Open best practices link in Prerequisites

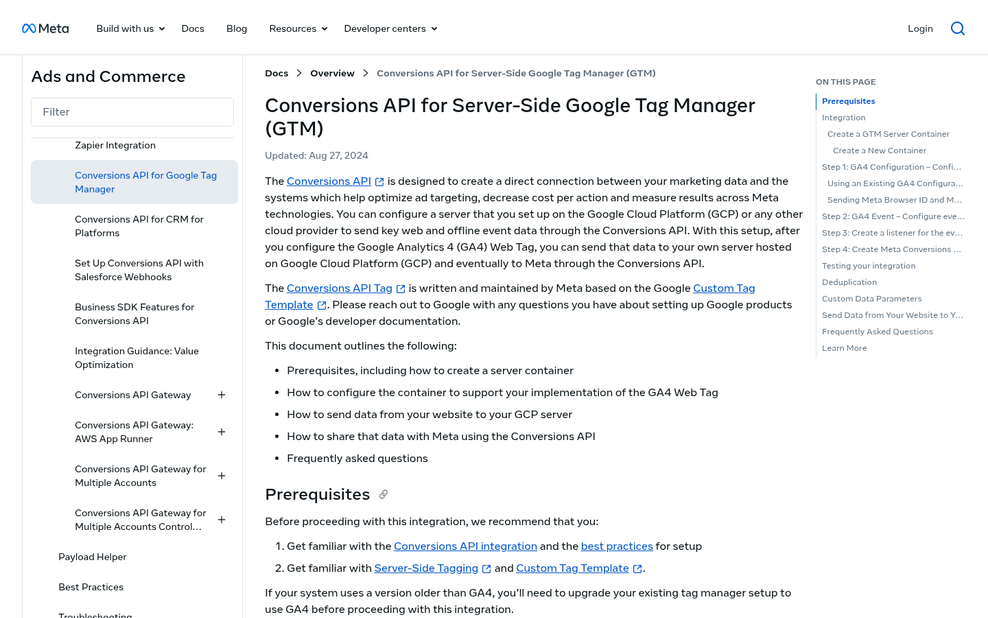point(617,546)
